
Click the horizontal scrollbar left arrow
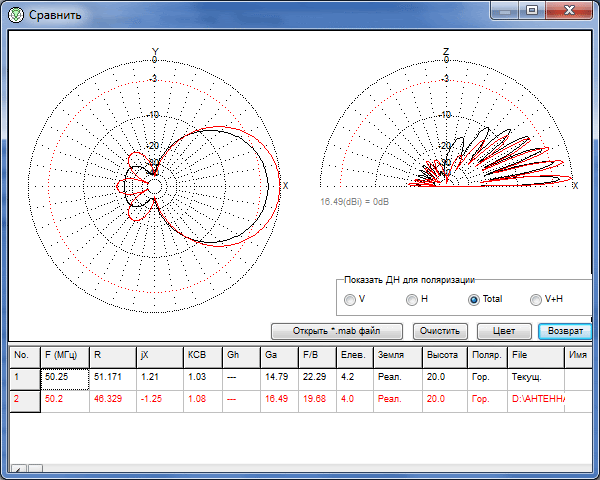point(19,469)
